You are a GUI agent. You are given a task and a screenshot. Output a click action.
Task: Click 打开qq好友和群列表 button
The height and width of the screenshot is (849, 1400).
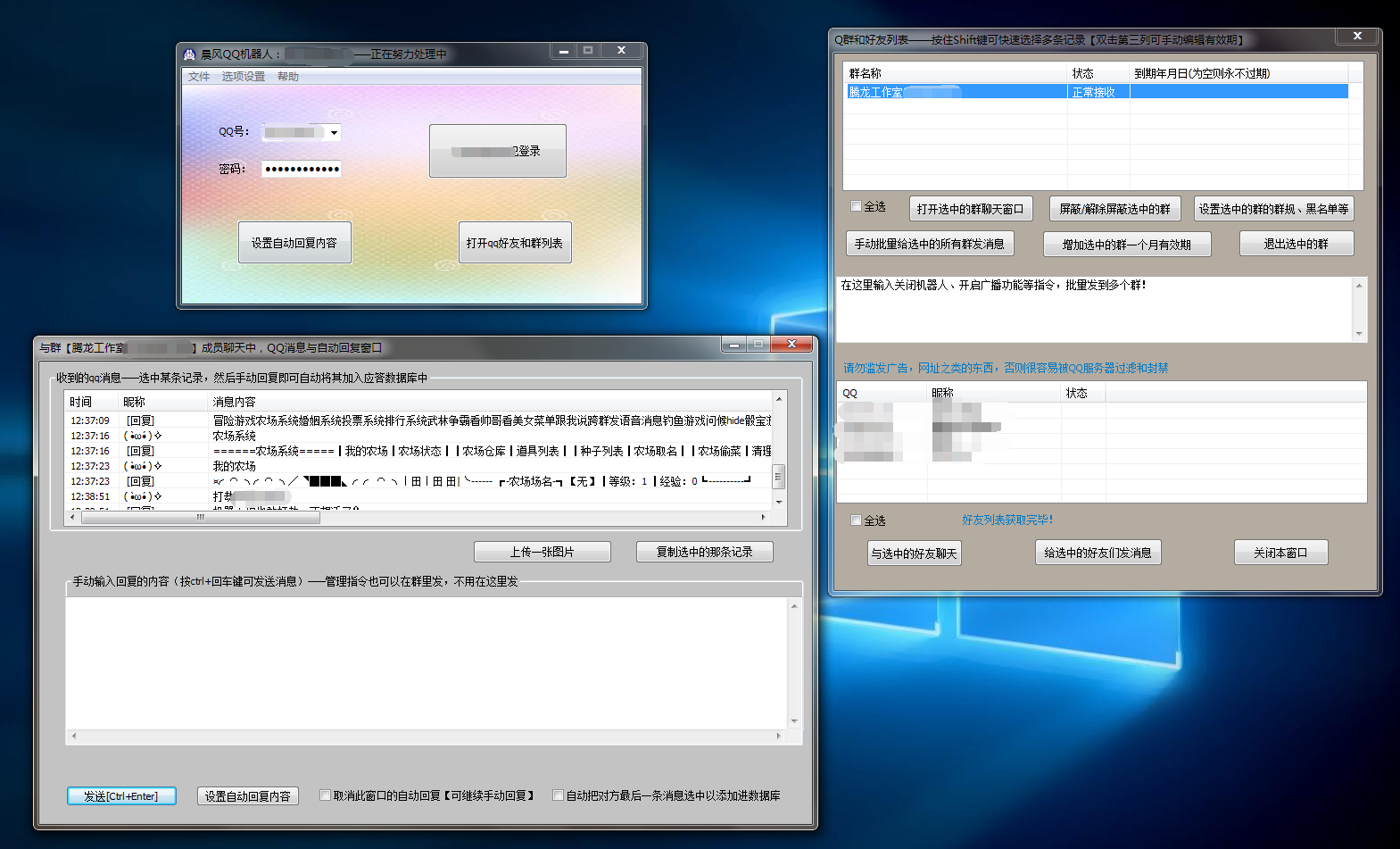(x=515, y=243)
